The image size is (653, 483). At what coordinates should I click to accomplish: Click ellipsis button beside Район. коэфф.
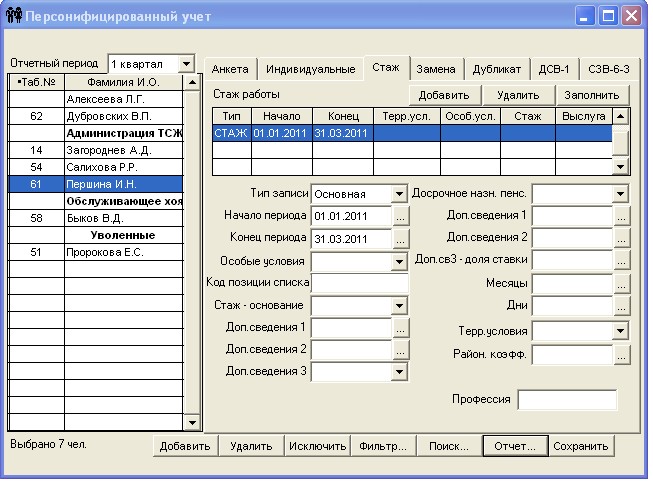click(x=621, y=354)
